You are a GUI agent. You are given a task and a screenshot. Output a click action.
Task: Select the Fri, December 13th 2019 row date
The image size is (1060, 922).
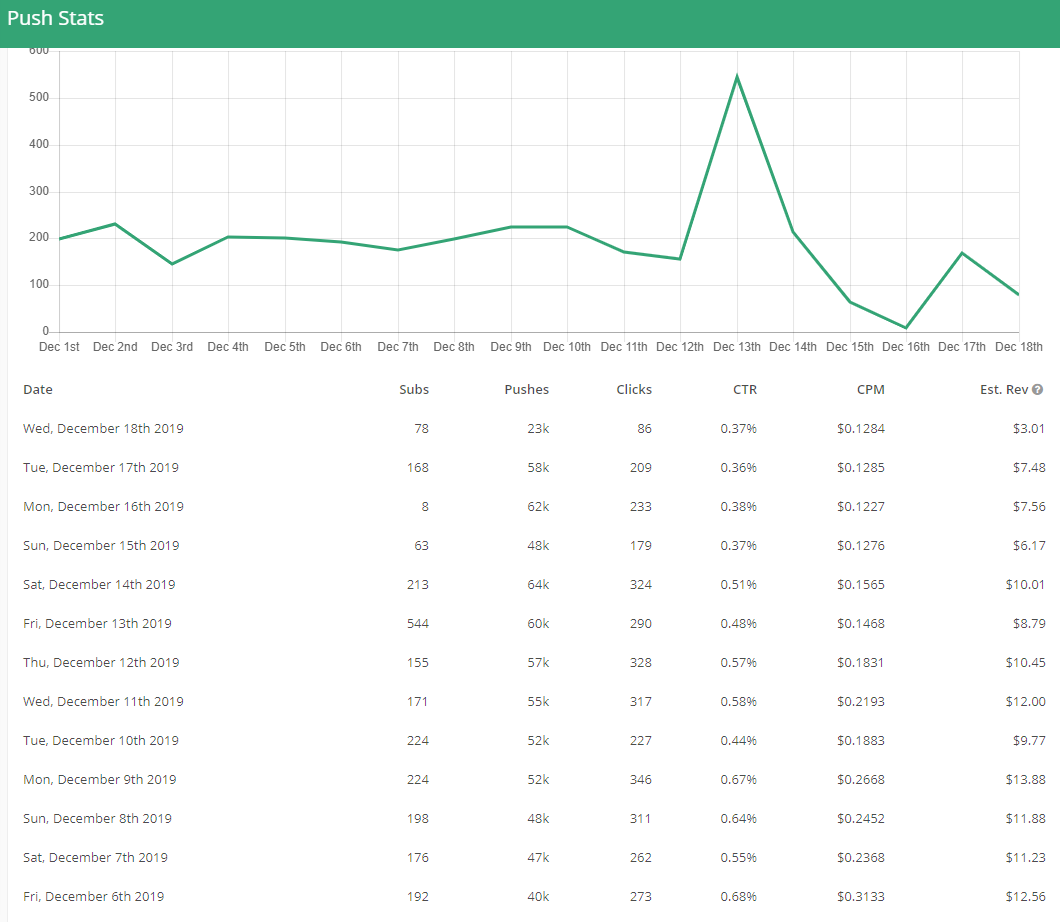click(97, 624)
